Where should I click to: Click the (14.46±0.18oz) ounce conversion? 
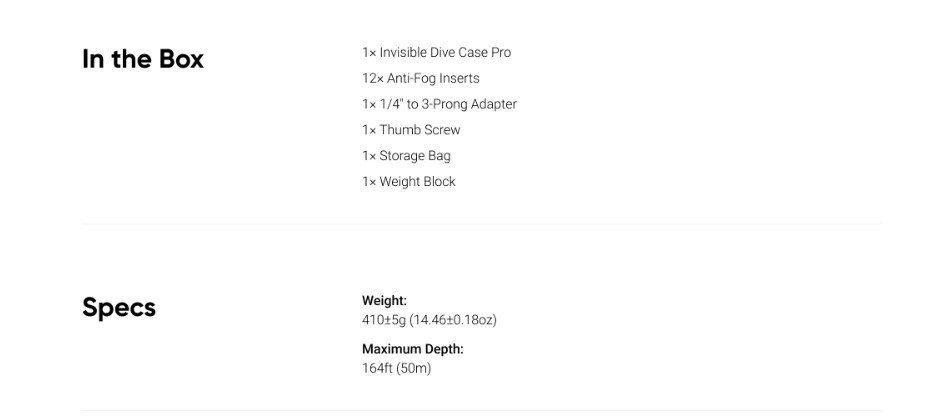(x=453, y=320)
